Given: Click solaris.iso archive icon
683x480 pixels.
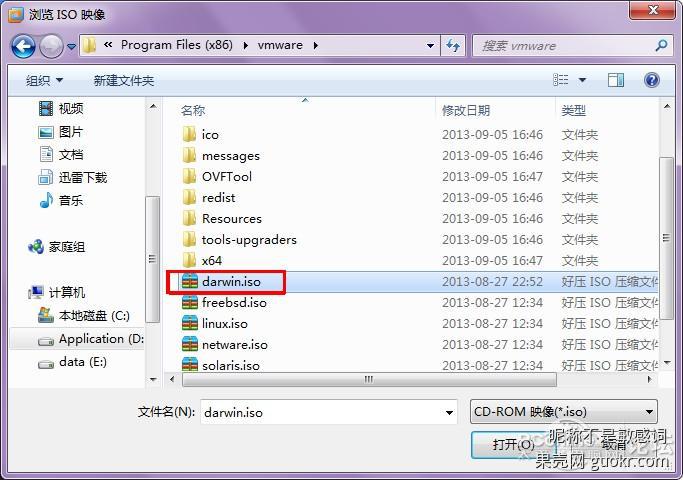Looking at the screenshot, I should point(189,364).
